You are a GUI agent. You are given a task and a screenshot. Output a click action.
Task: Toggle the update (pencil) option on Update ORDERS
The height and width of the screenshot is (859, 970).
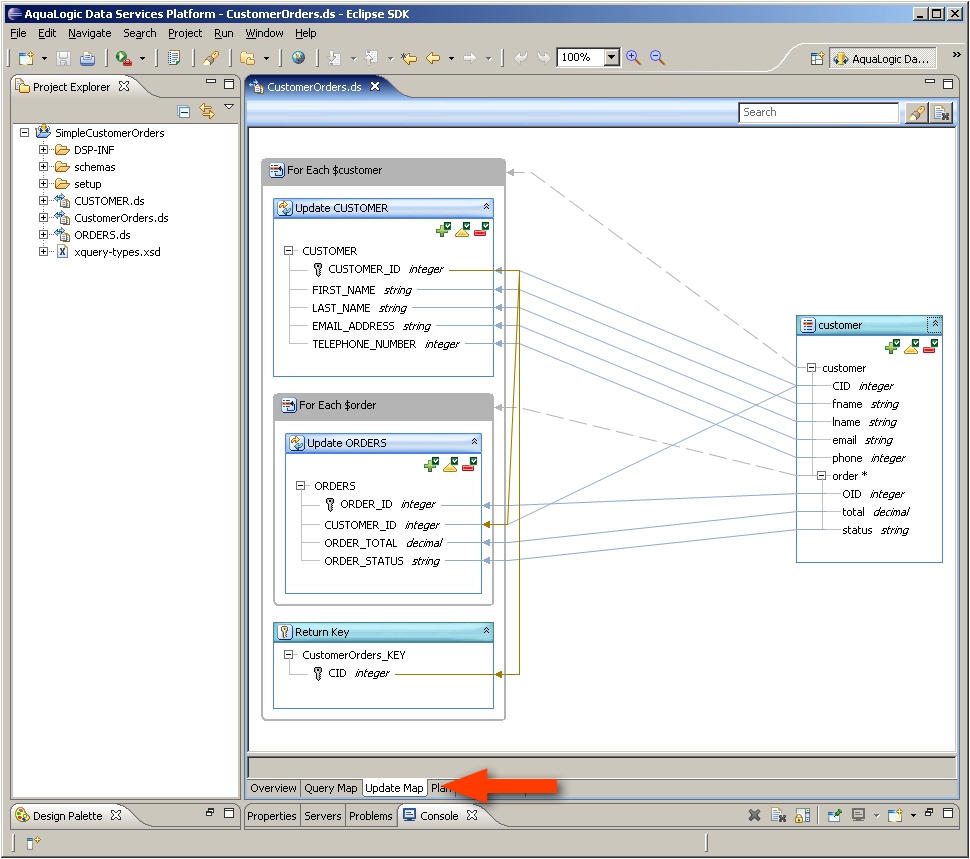point(450,465)
